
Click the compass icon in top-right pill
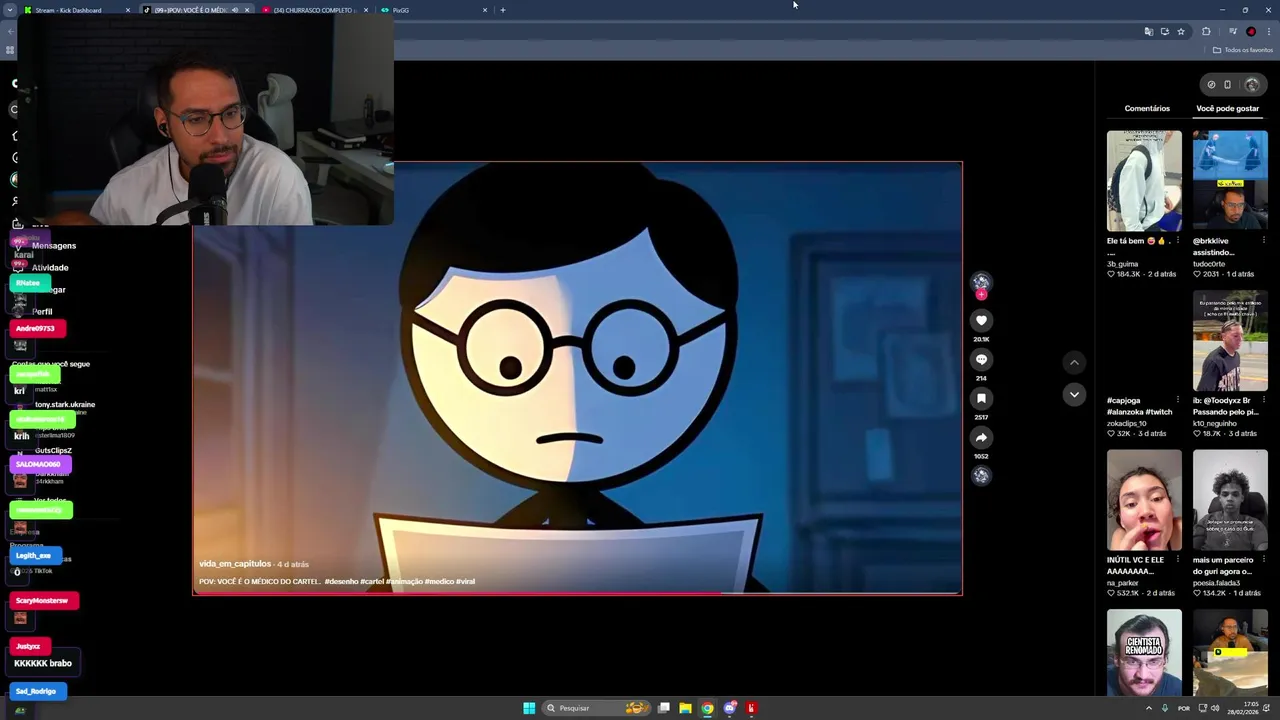tap(1211, 84)
